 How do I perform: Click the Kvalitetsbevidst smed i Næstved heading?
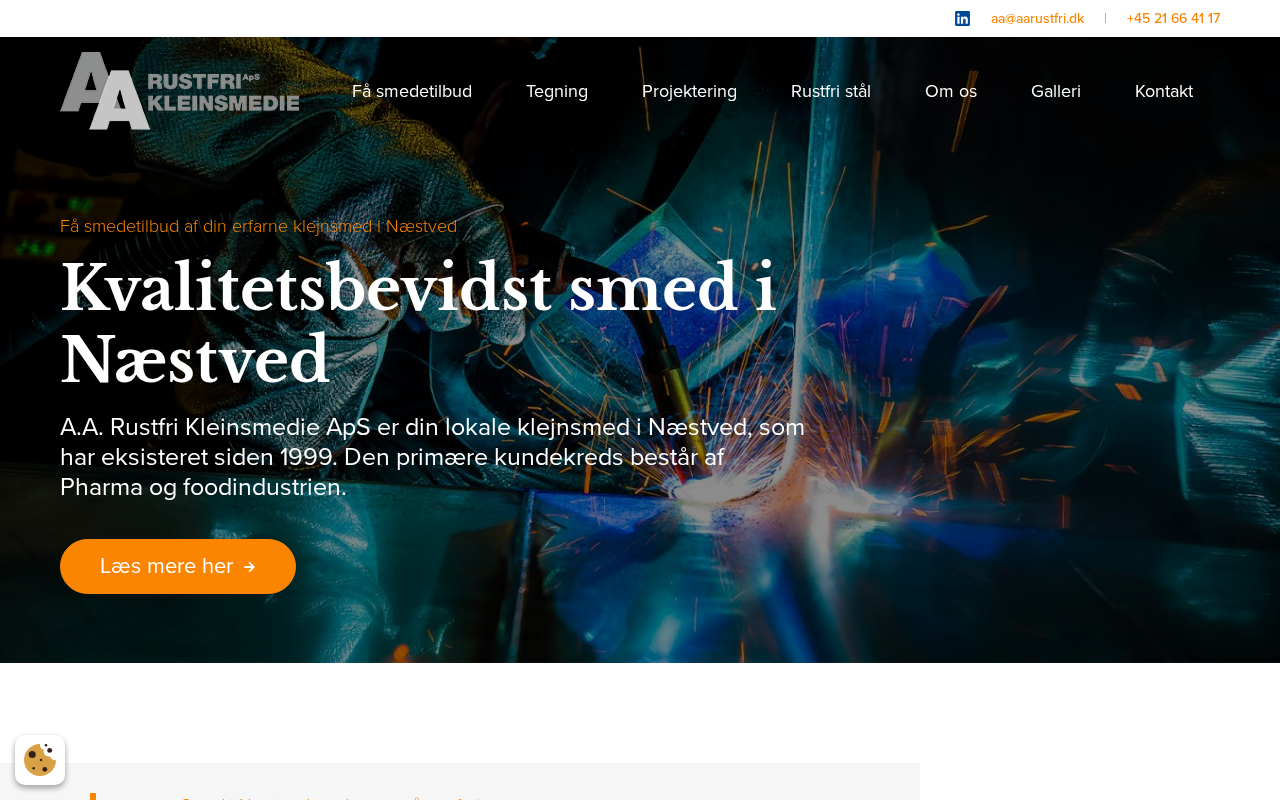point(418,323)
